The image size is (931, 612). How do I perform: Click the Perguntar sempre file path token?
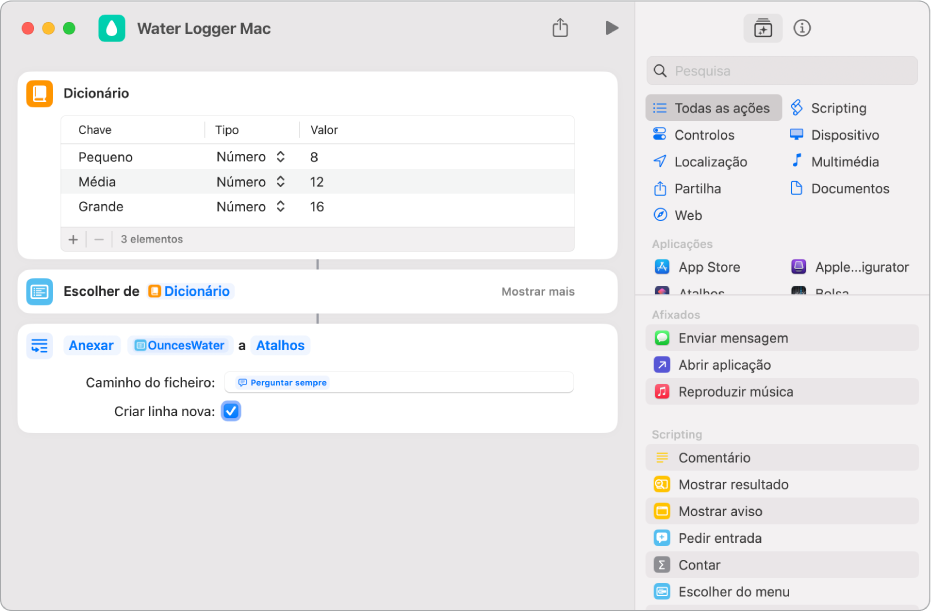(x=282, y=383)
